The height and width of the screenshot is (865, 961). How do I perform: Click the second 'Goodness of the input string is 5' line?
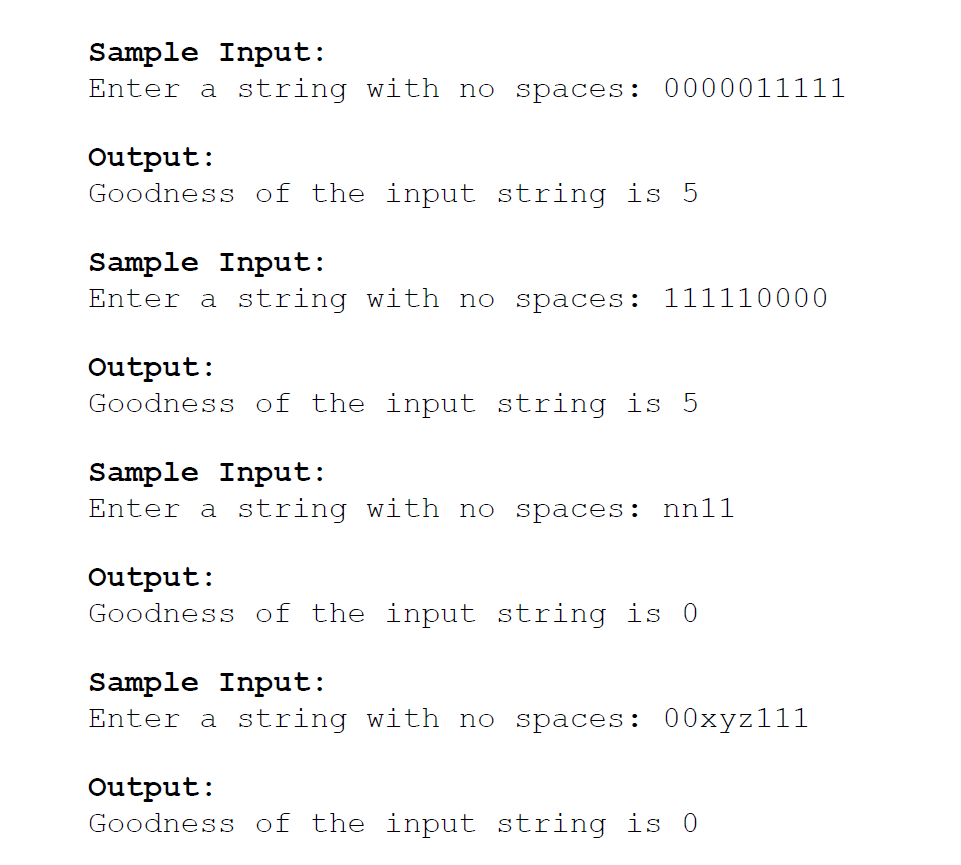point(393,404)
